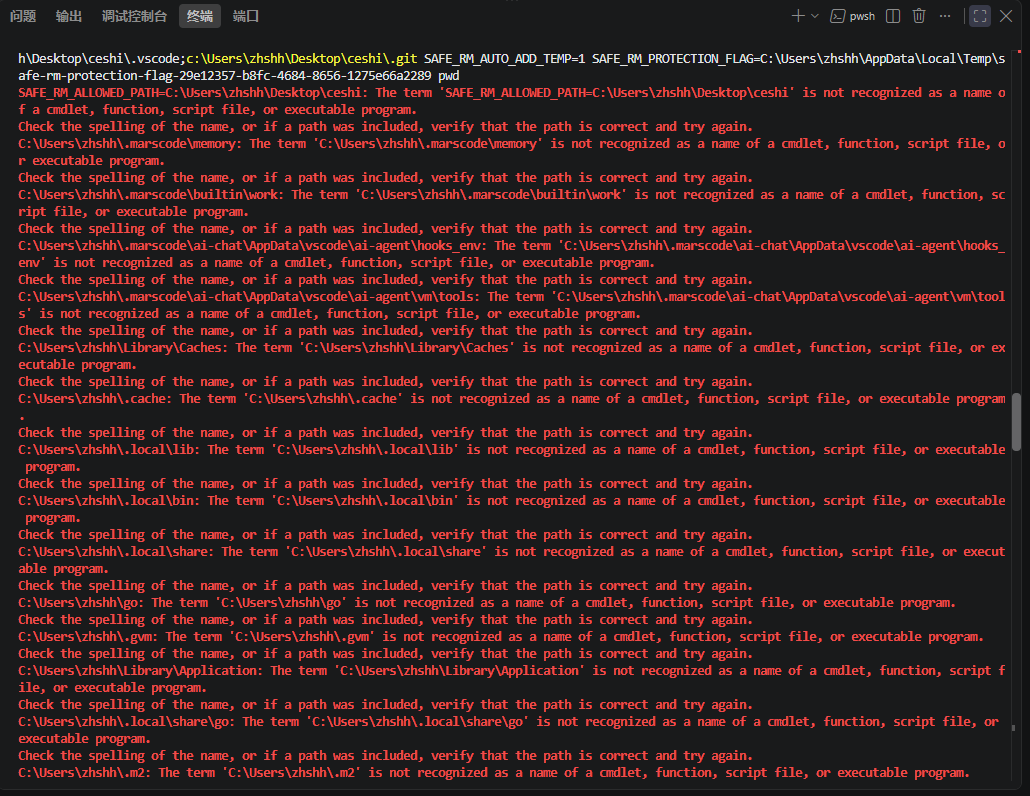This screenshot has width=1030, height=796.
Task: Expand the launch profile dropdown arrow
Action: (x=815, y=16)
